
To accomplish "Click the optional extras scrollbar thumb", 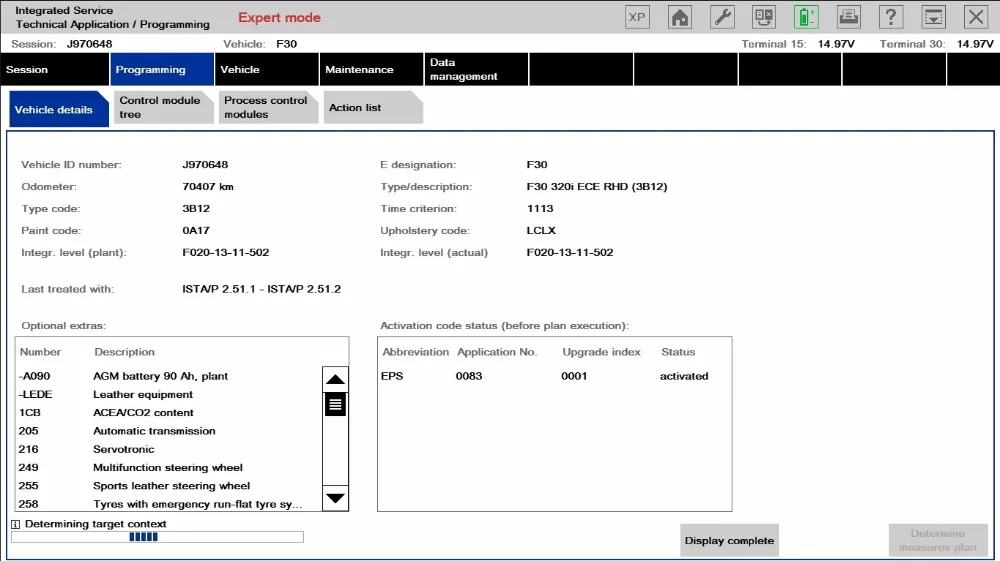I will click(x=335, y=404).
